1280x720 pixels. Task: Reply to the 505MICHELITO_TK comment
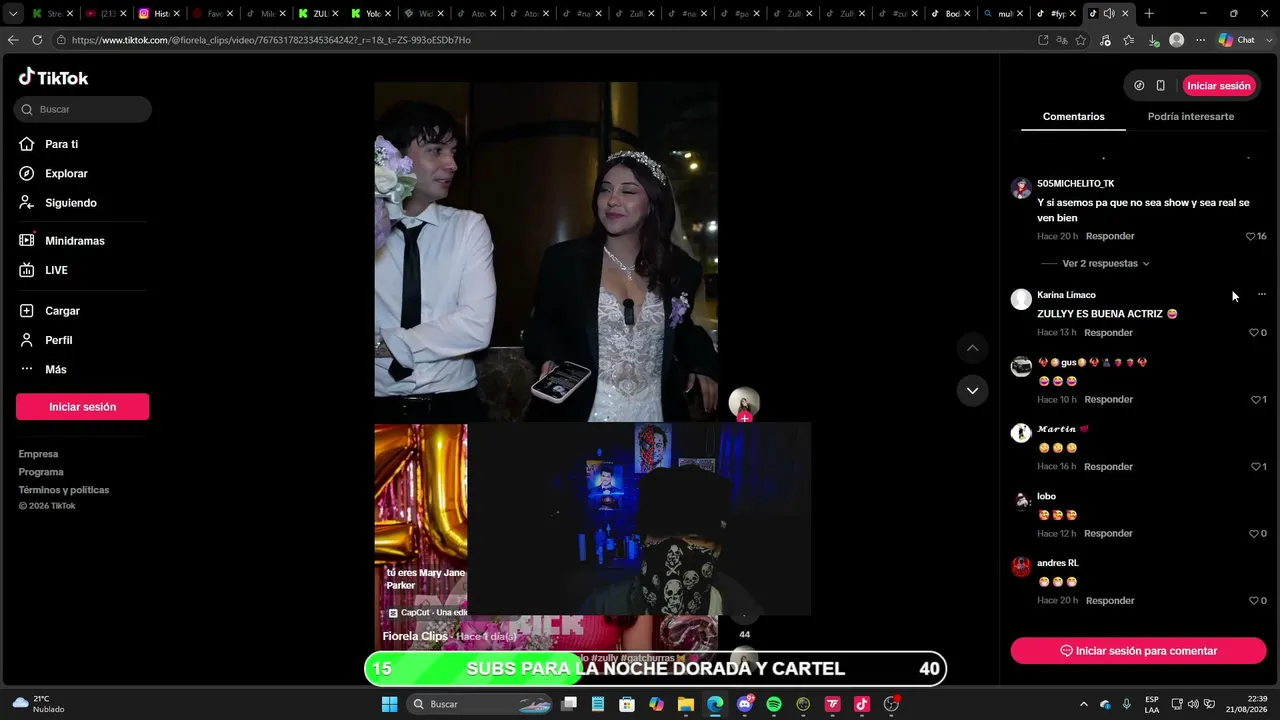click(x=1110, y=236)
